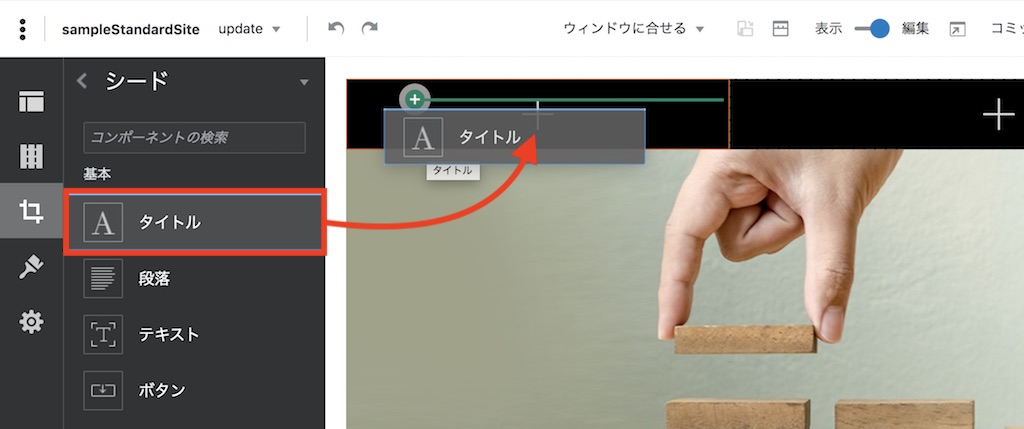Open the pages panel icon in sidebar
1024x429 pixels.
pyautogui.click(x=31, y=101)
